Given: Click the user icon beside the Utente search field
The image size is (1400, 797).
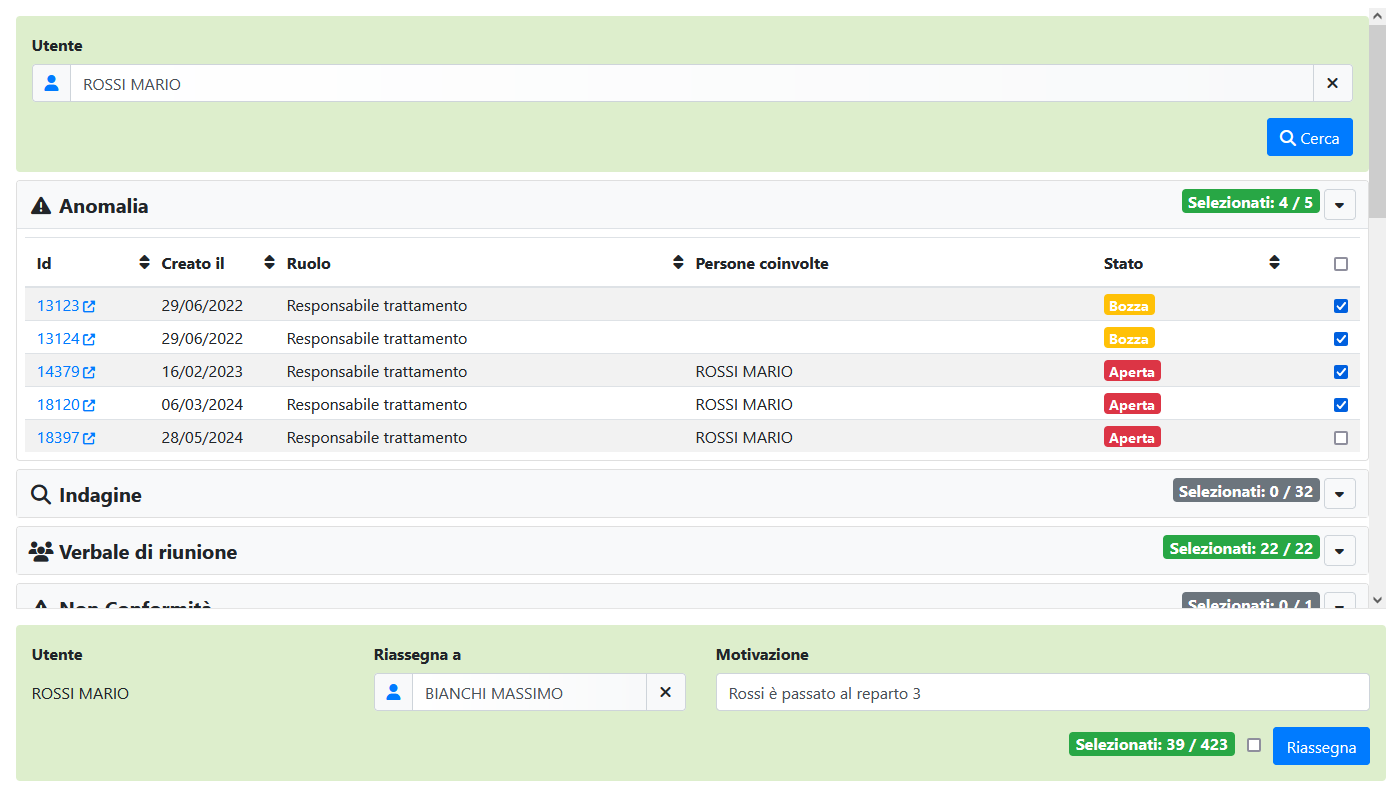Looking at the screenshot, I should [x=51, y=83].
